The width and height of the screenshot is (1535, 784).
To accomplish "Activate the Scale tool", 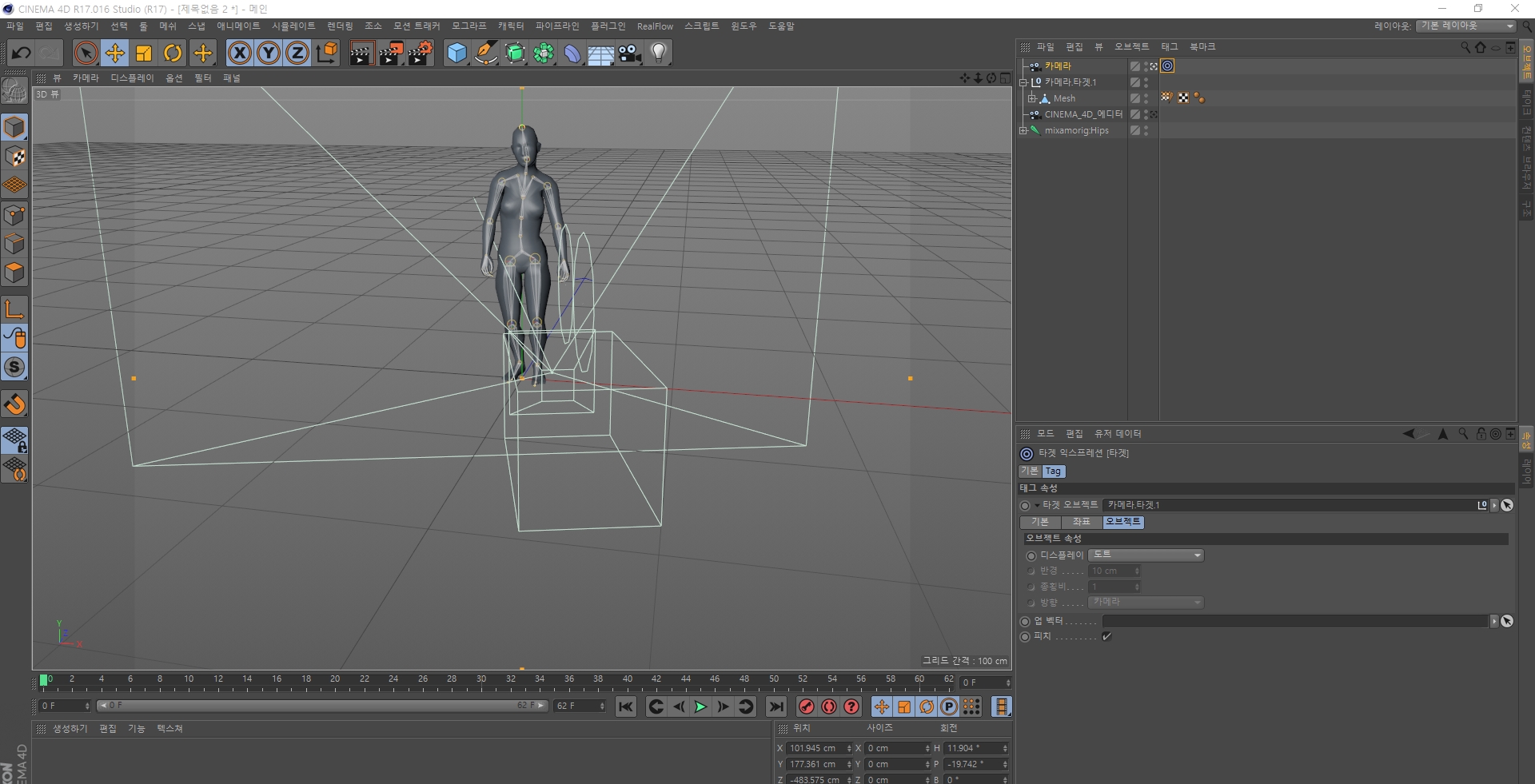I will tap(144, 54).
